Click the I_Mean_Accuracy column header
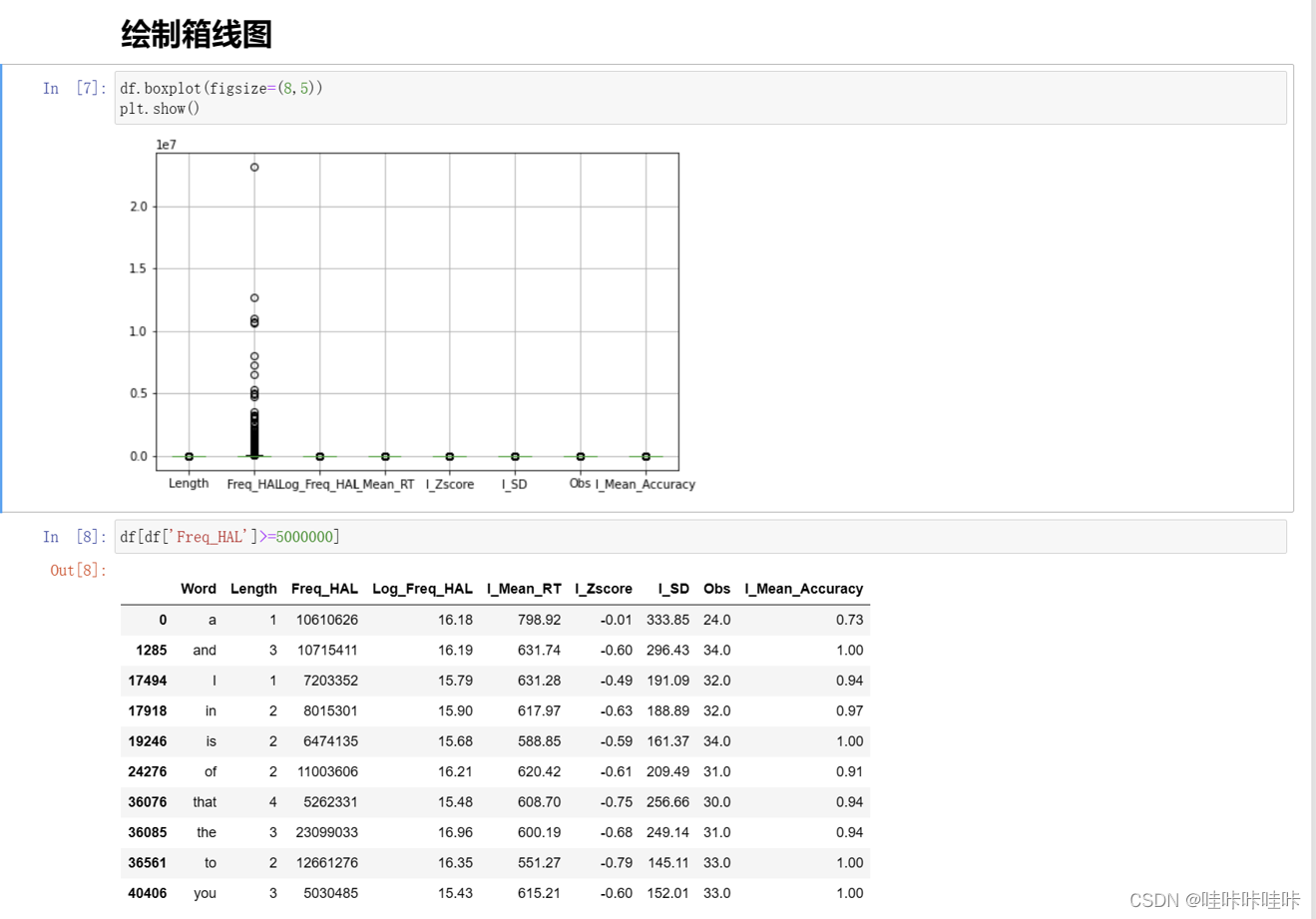Screen dimensions: 1316x919 804,589
